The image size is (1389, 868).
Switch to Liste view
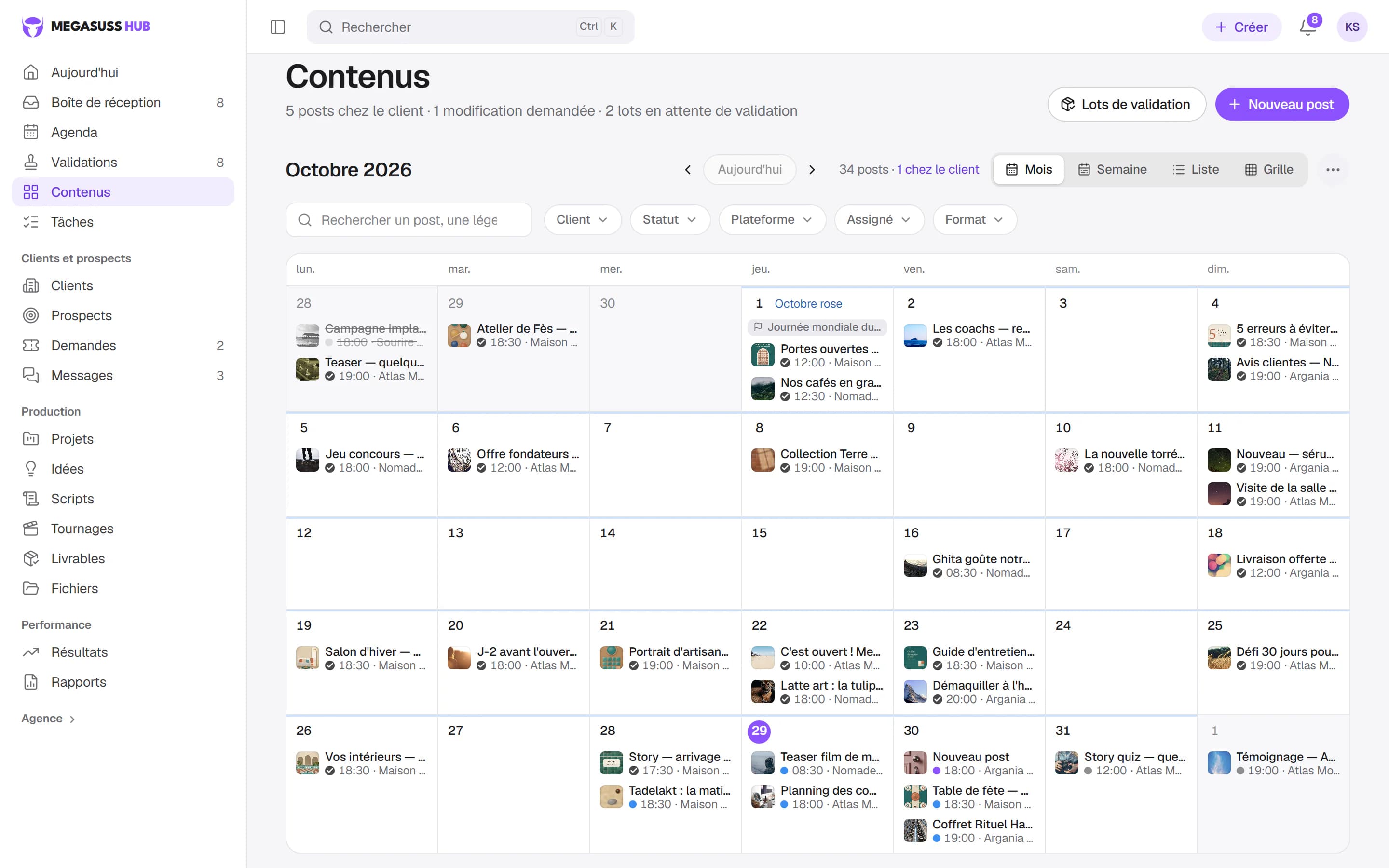click(1196, 169)
